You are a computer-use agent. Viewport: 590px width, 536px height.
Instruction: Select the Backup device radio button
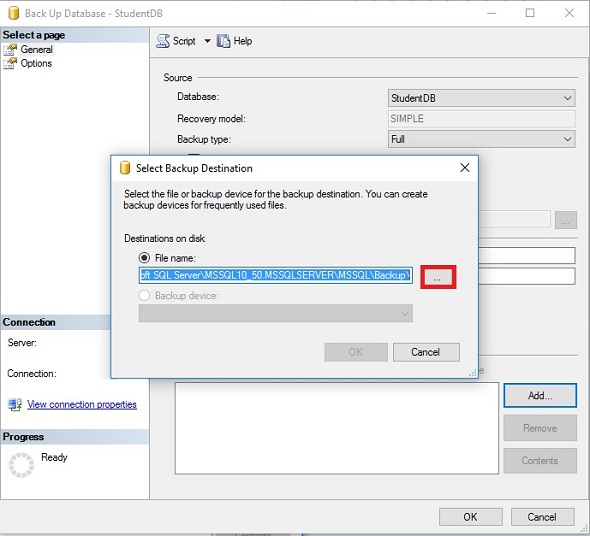pos(144,295)
